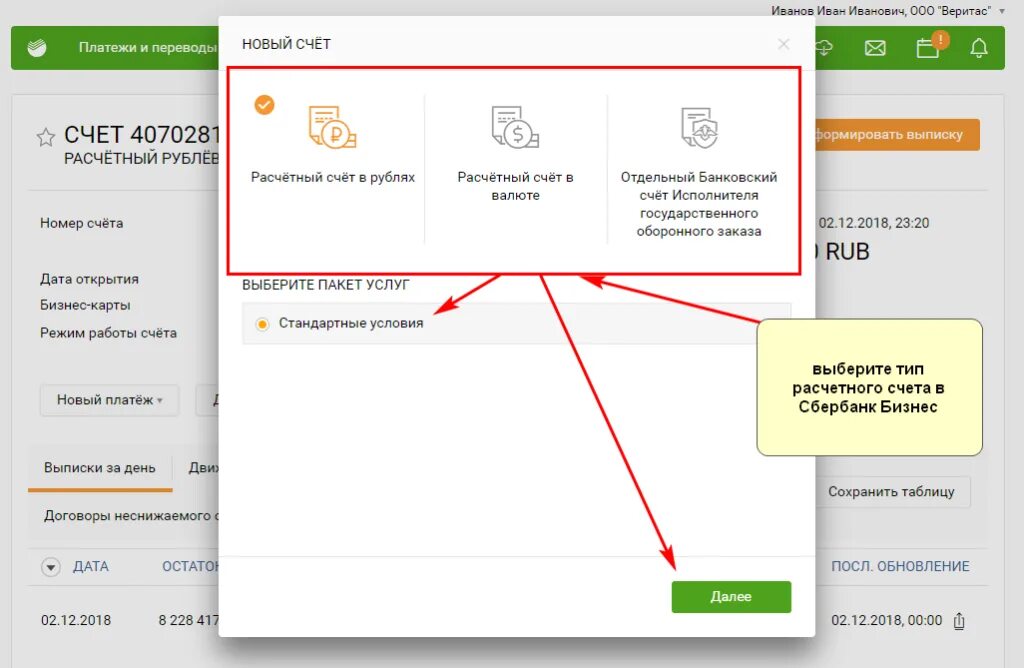1024x668 pixels.
Task: Switch to Выписки за день tab
Action: coord(100,468)
